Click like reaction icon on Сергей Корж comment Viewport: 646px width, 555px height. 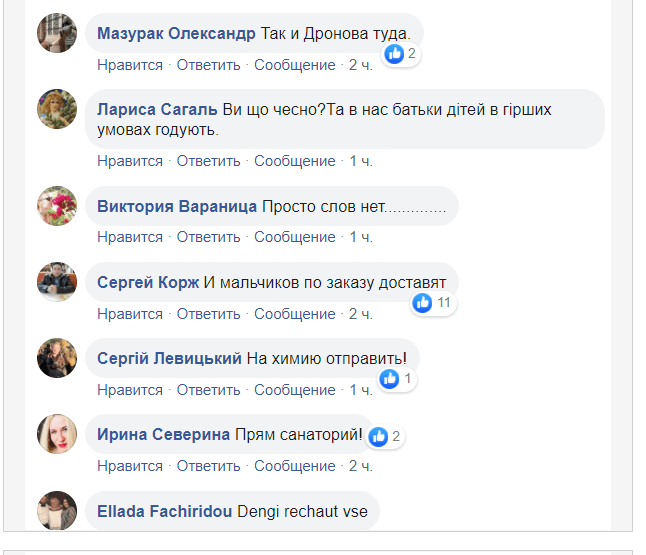[x=423, y=302]
